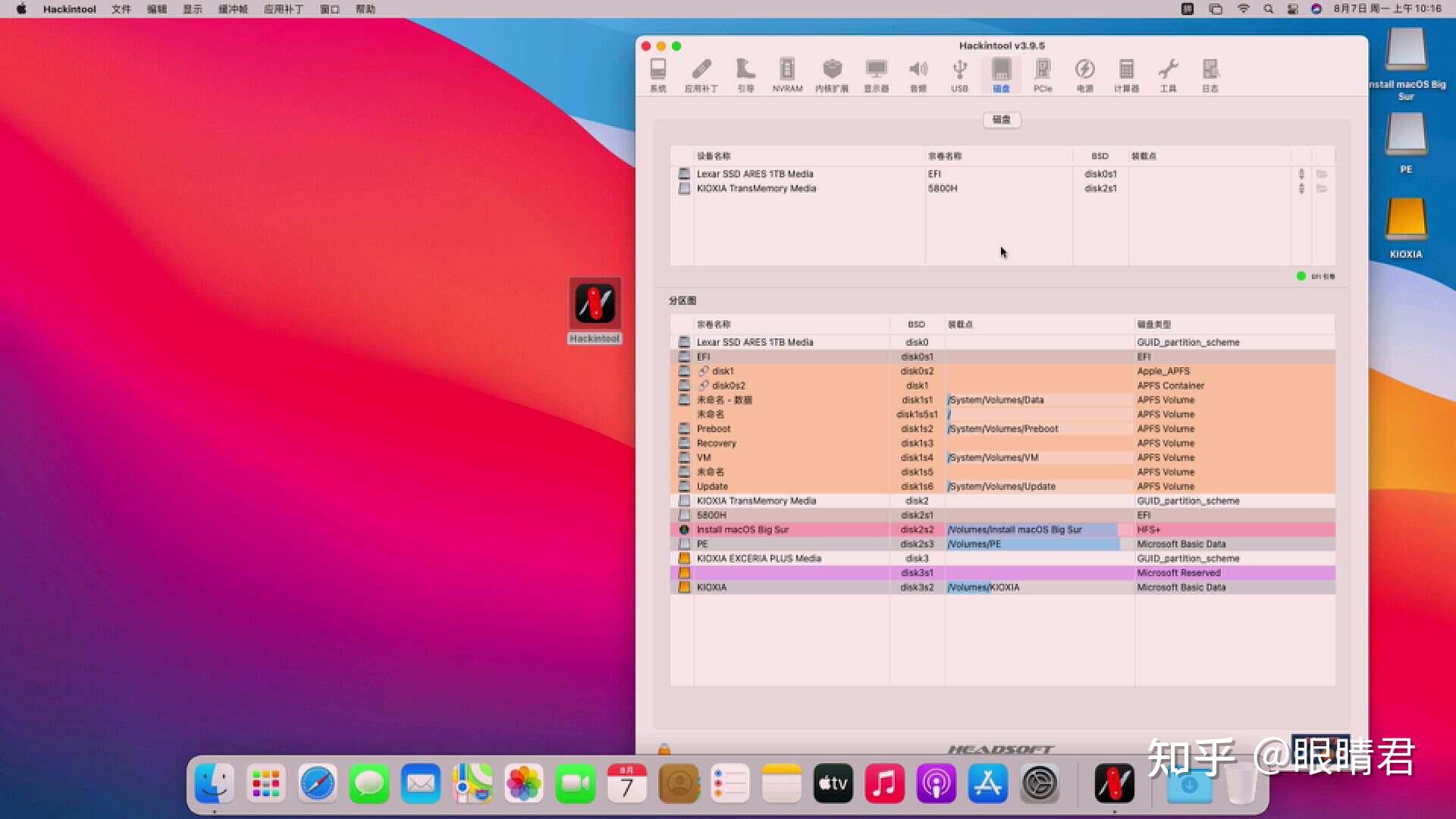The height and width of the screenshot is (819, 1456).
Task: Launch Launchpad from the Dock
Action: coord(264,783)
